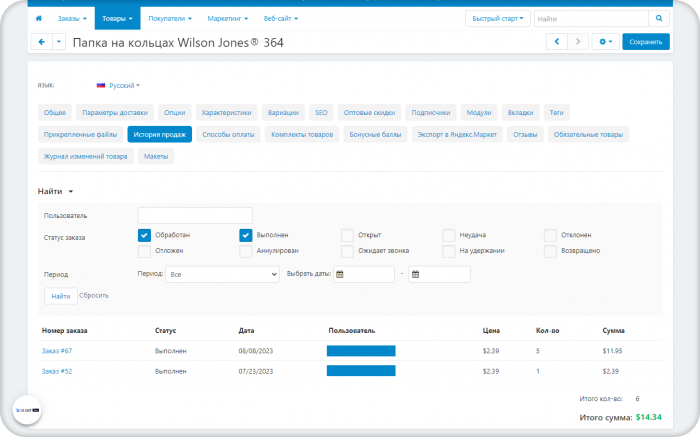The width and height of the screenshot is (700, 437).
Task: Open the Маркетинг dropdown menu
Action: (x=228, y=18)
